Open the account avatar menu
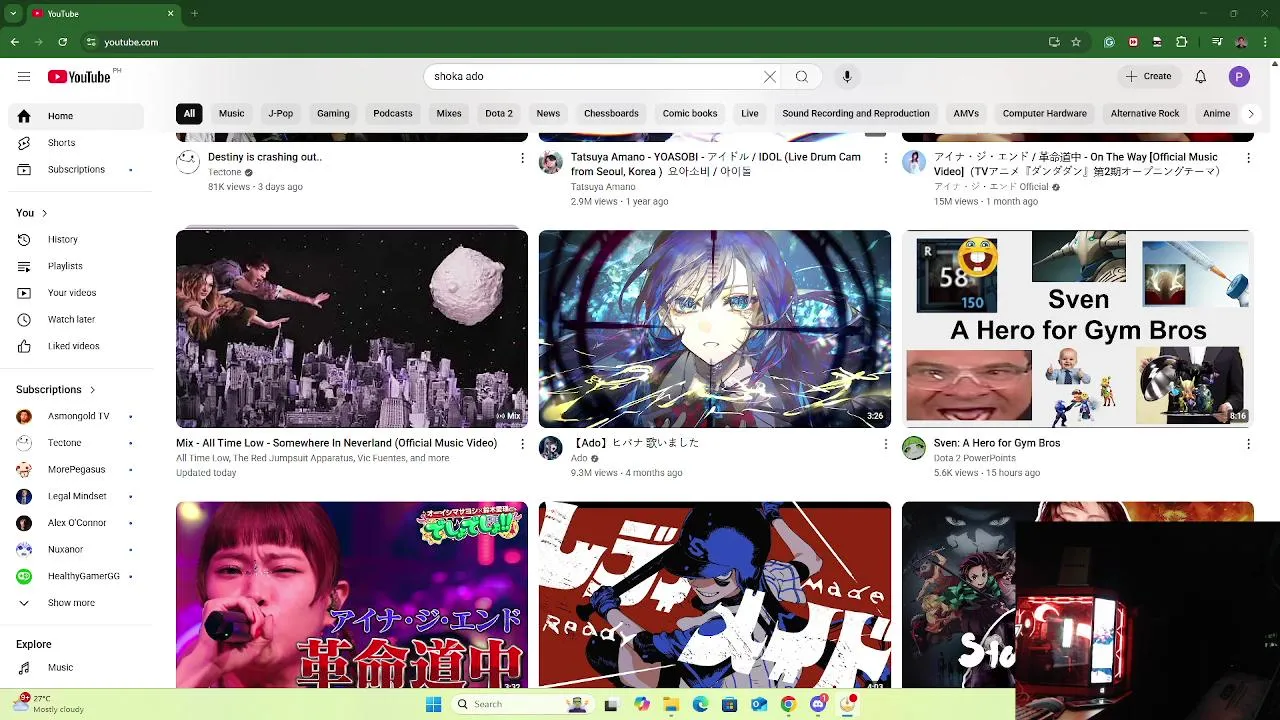The image size is (1280, 720). (x=1239, y=77)
